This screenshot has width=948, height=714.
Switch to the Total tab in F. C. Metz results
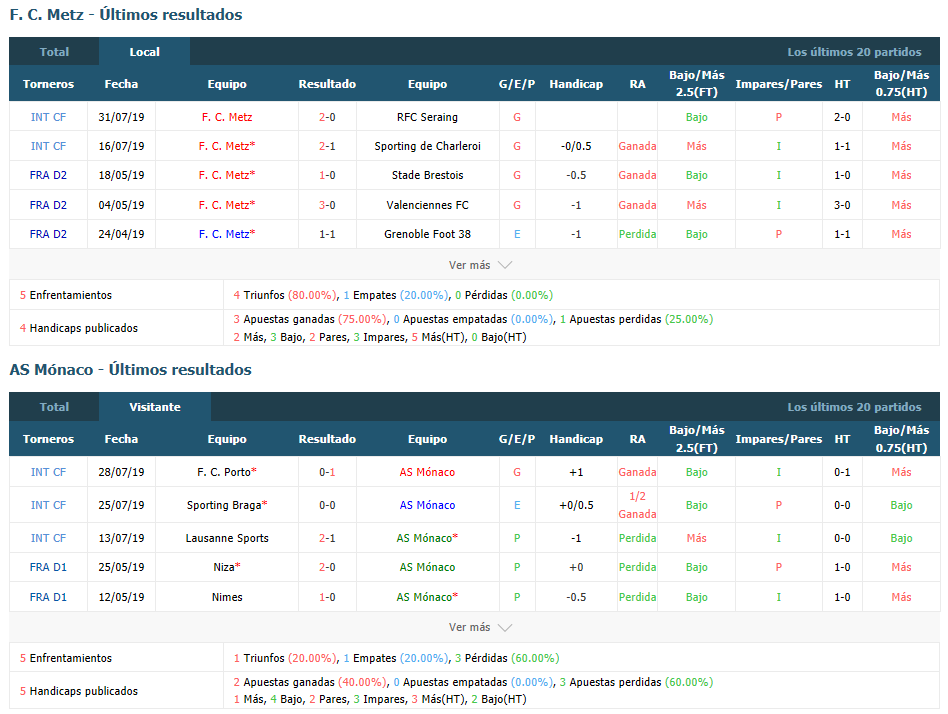54,52
